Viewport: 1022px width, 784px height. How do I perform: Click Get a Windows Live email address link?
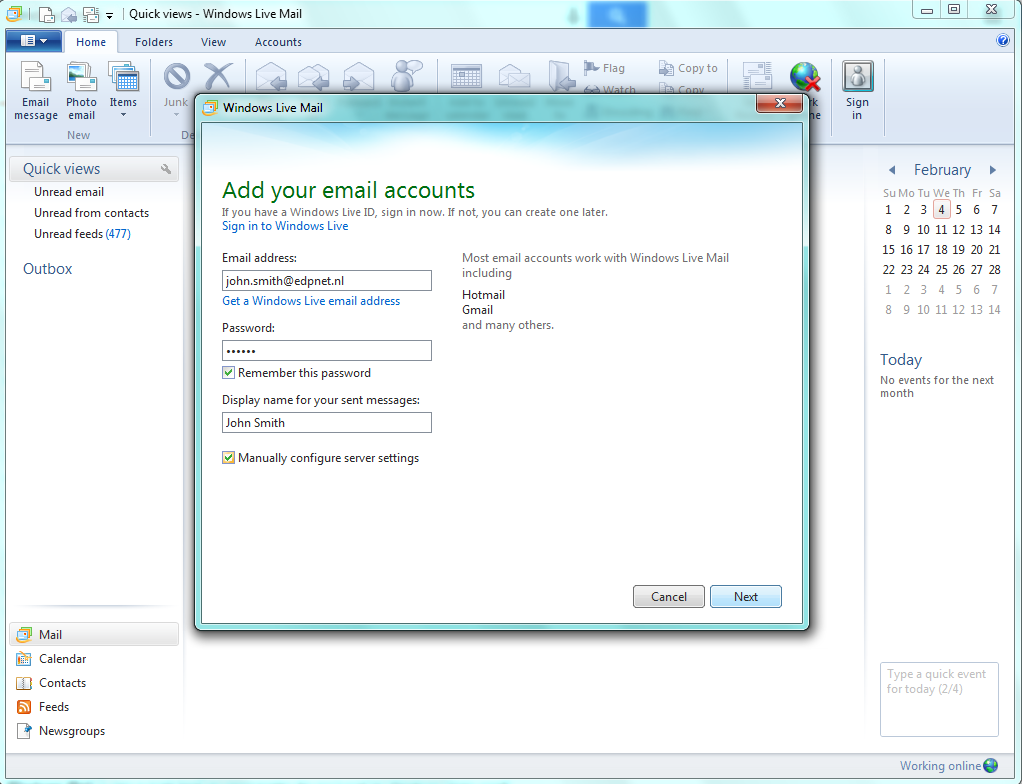pyautogui.click(x=311, y=300)
